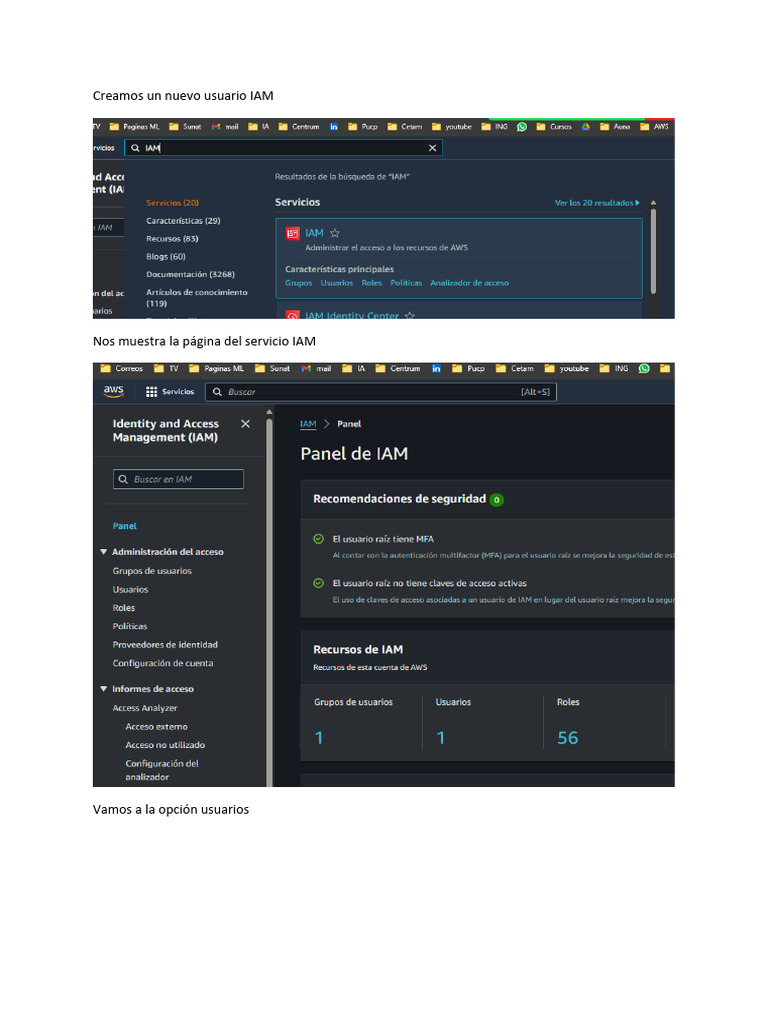Collapse the Administración del acceso section
Screen dimensions: 768x1024
click(103, 552)
